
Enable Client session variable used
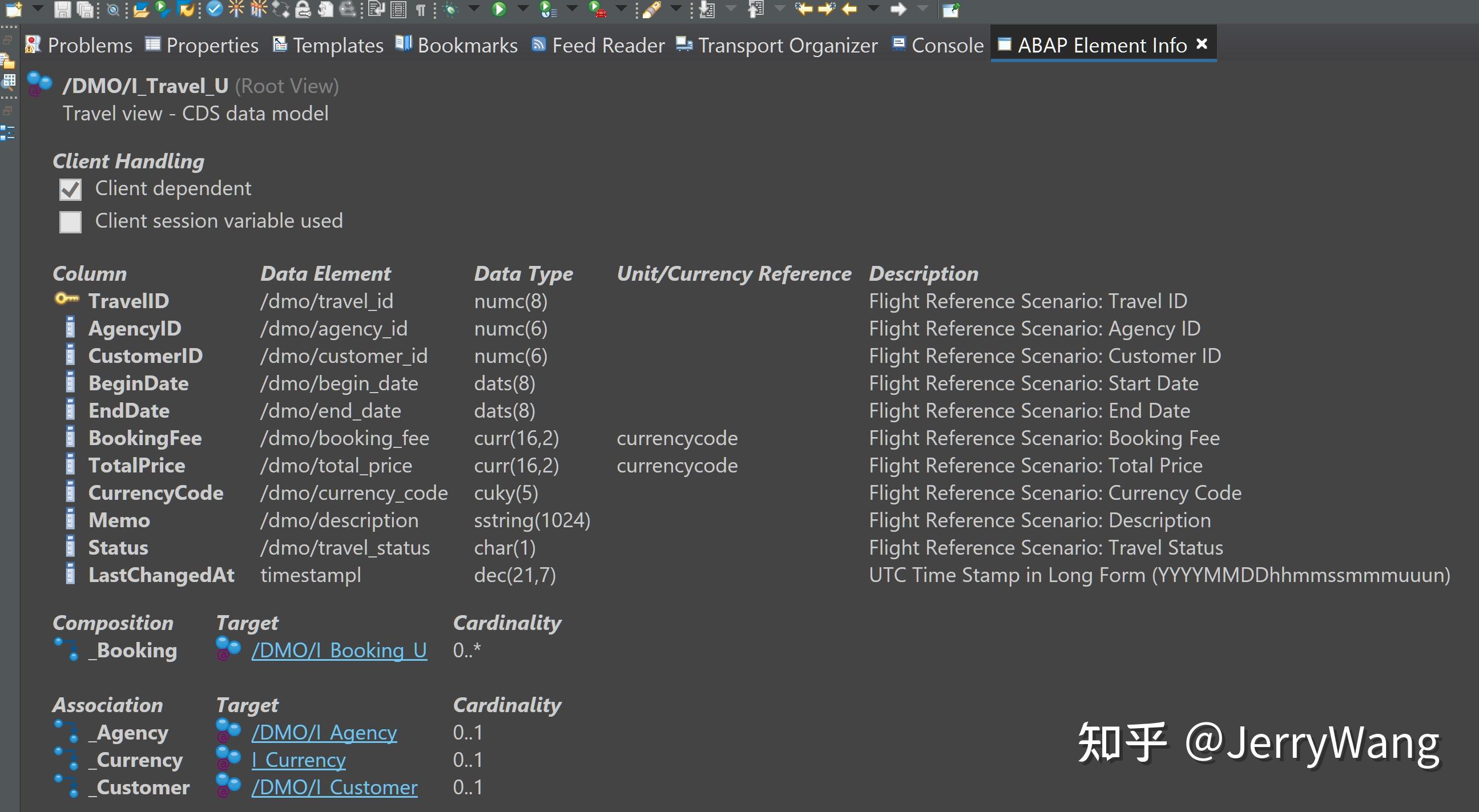pos(70,222)
